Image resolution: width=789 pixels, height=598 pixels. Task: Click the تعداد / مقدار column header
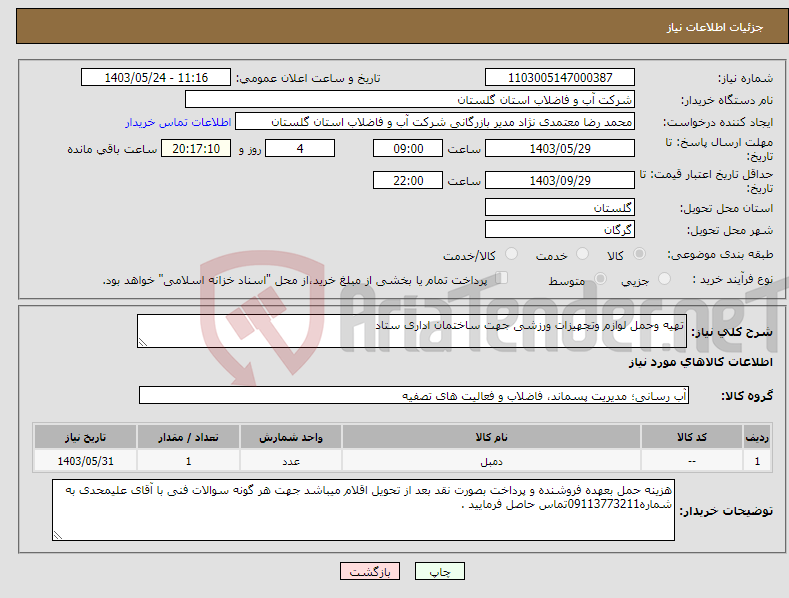pos(188,437)
